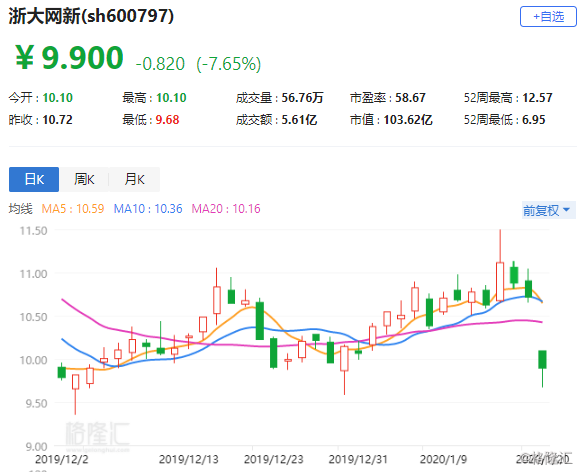The height and width of the screenshot is (472, 580).
Task: Select the tallest red candlestick reaching 11.50
Action: point(500,281)
